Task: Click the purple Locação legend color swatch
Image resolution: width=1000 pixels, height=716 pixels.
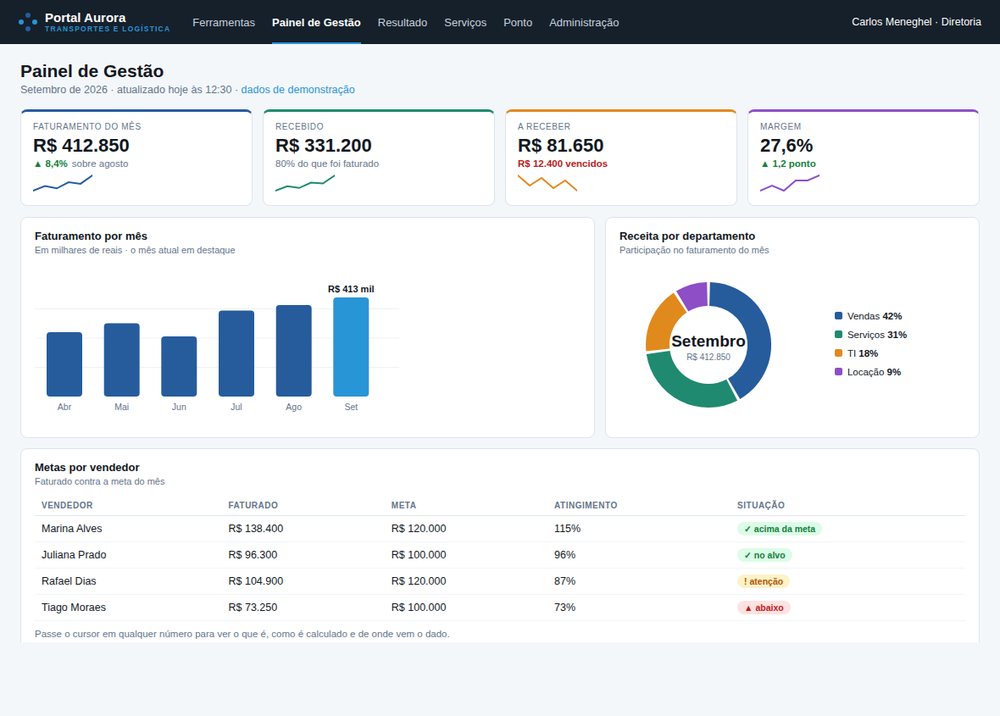Action: [x=839, y=372]
